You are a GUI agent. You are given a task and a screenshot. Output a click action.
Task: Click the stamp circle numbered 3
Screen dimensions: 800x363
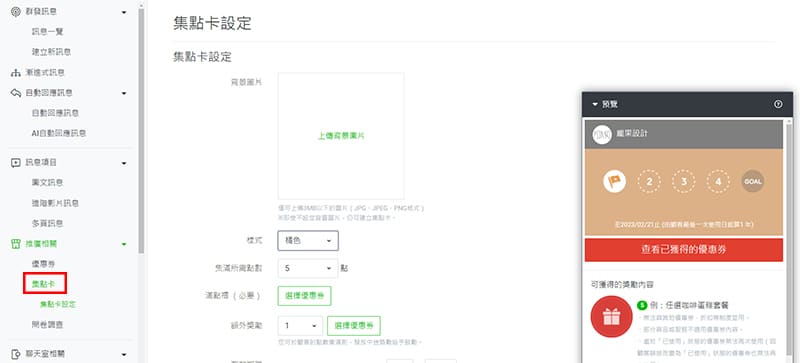684,181
